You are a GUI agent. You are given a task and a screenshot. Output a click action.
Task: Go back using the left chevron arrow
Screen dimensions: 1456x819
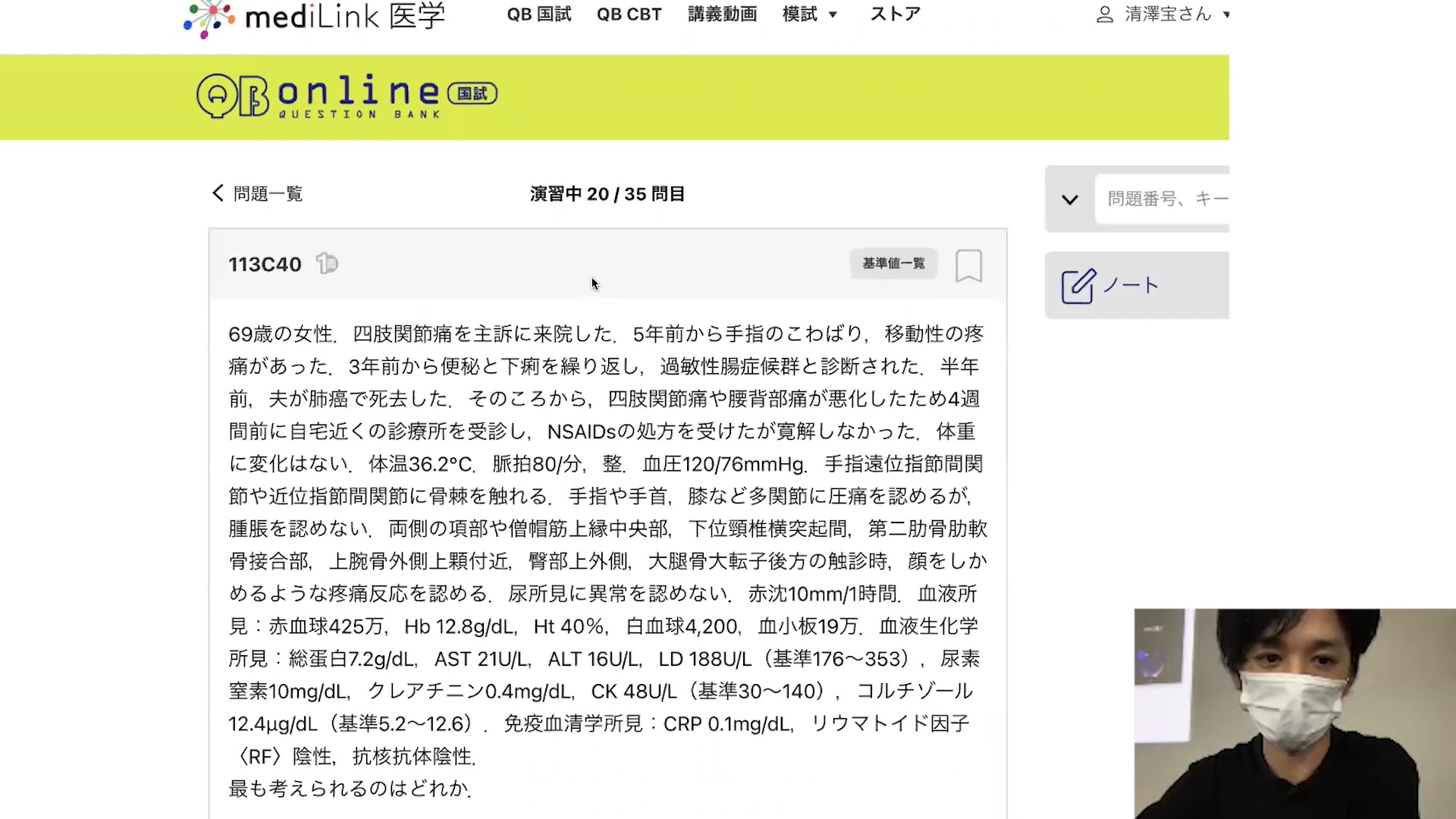(x=218, y=193)
